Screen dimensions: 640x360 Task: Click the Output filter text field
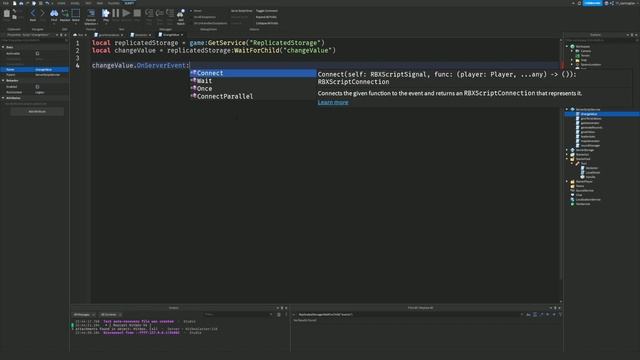click(238, 315)
